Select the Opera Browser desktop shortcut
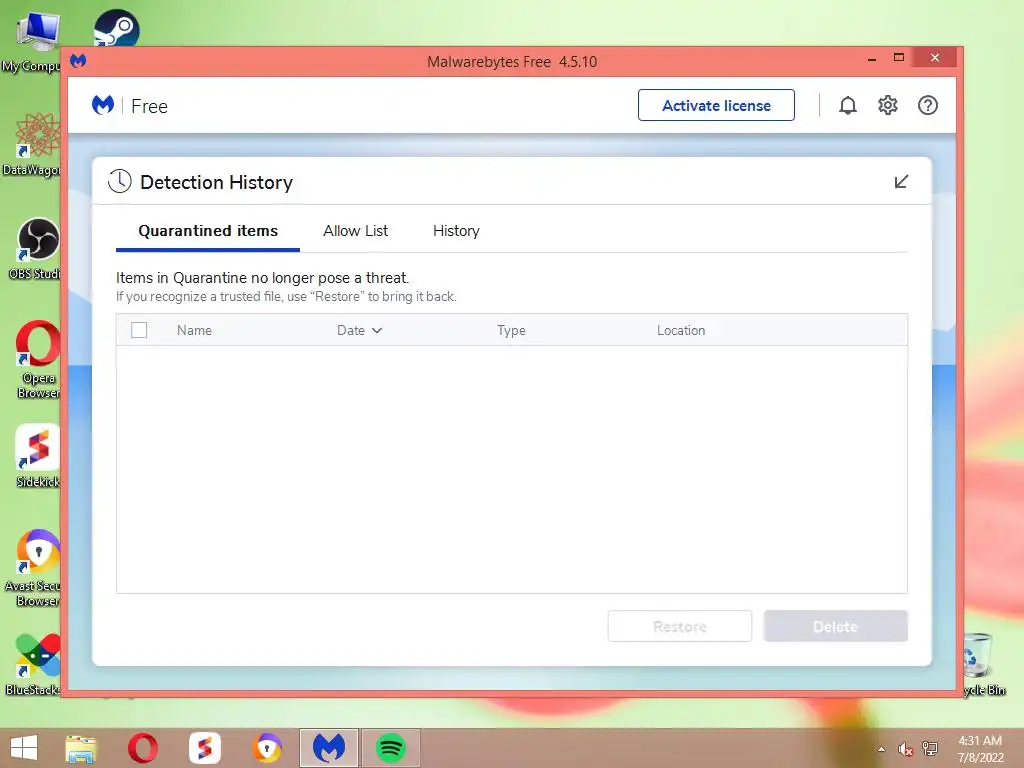Screen dimensions: 1024x768 tap(37, 360)
